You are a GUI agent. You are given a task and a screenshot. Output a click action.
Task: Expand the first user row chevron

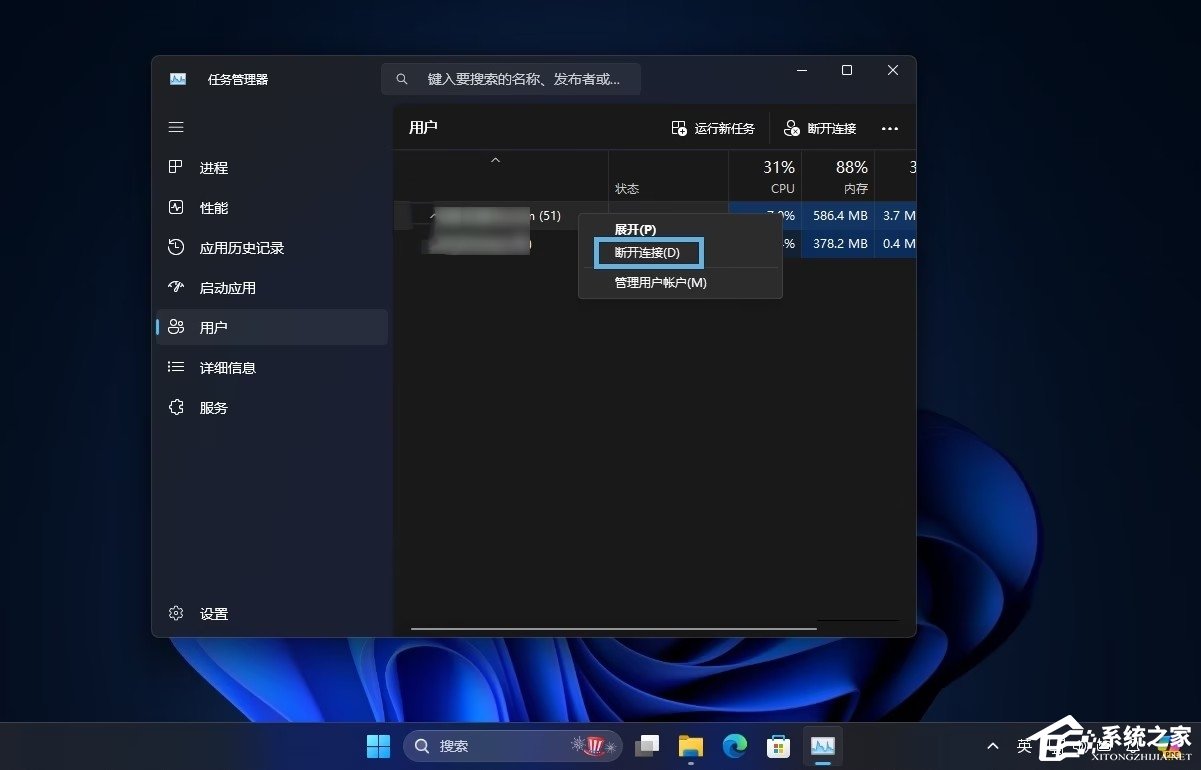(x=432, y=215)
